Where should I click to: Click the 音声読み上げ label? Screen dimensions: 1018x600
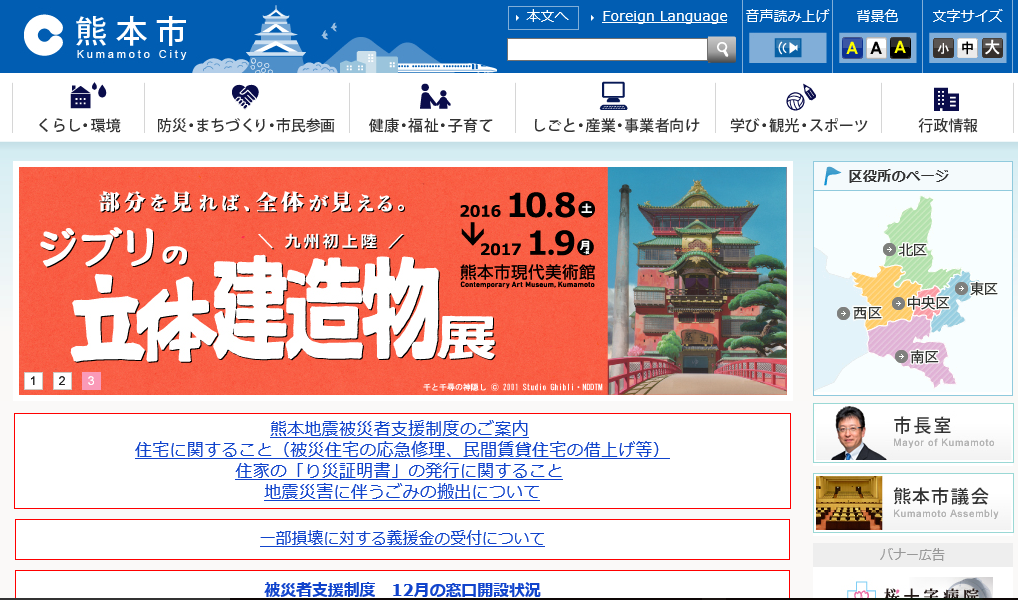pyautogui.click(x=788, y=16)
